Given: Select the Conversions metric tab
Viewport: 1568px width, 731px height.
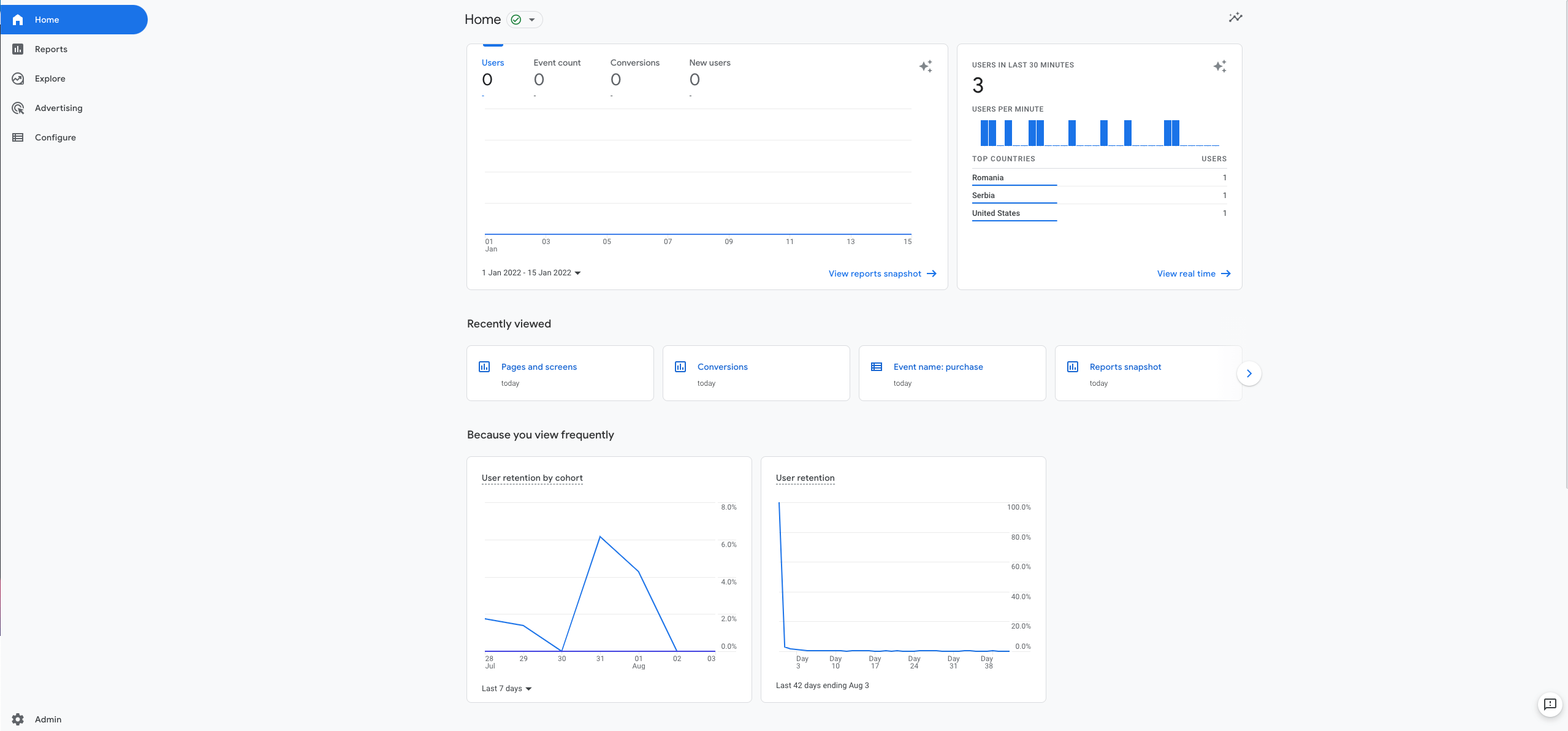Looking at the screenshot, I should point(635,78).
